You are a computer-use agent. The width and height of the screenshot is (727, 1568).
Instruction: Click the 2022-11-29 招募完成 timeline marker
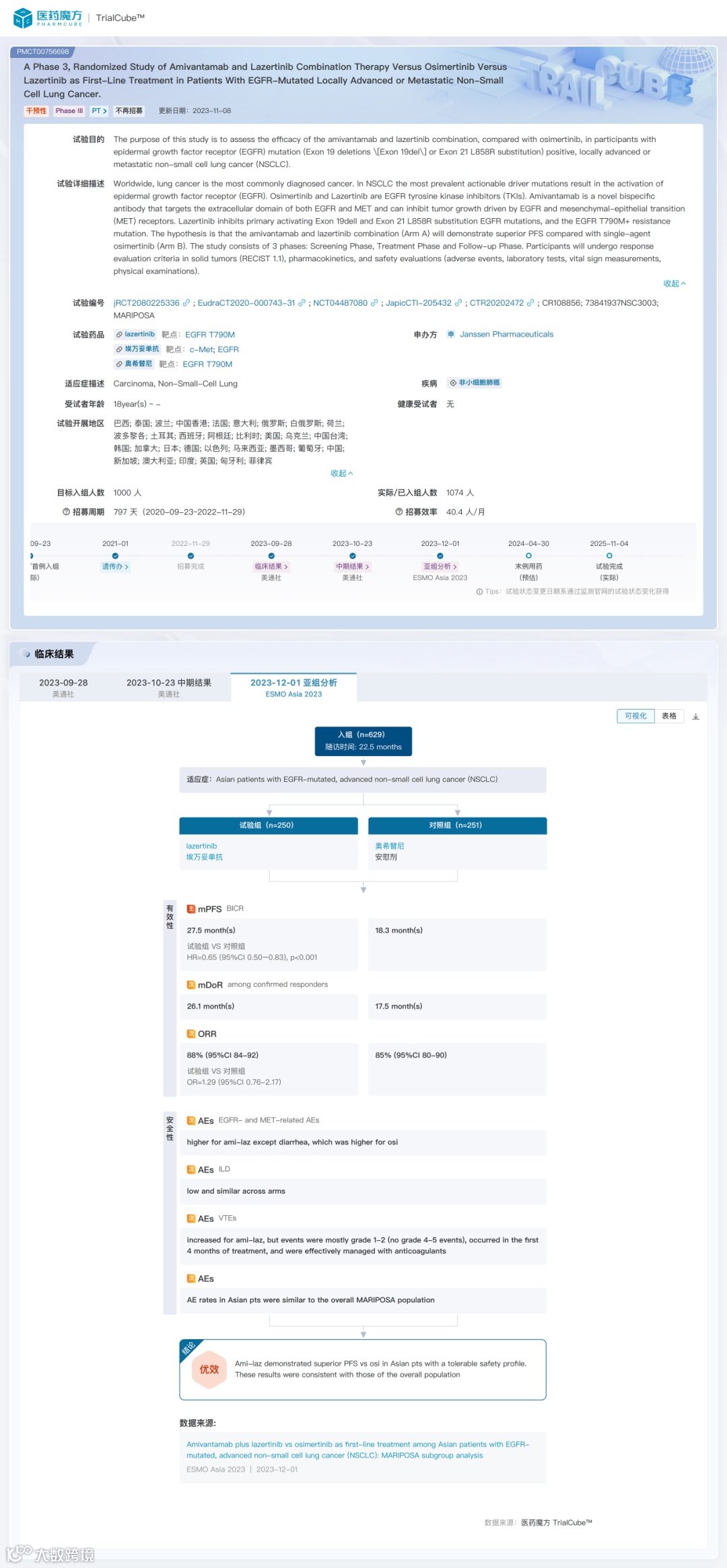(191, 556)
